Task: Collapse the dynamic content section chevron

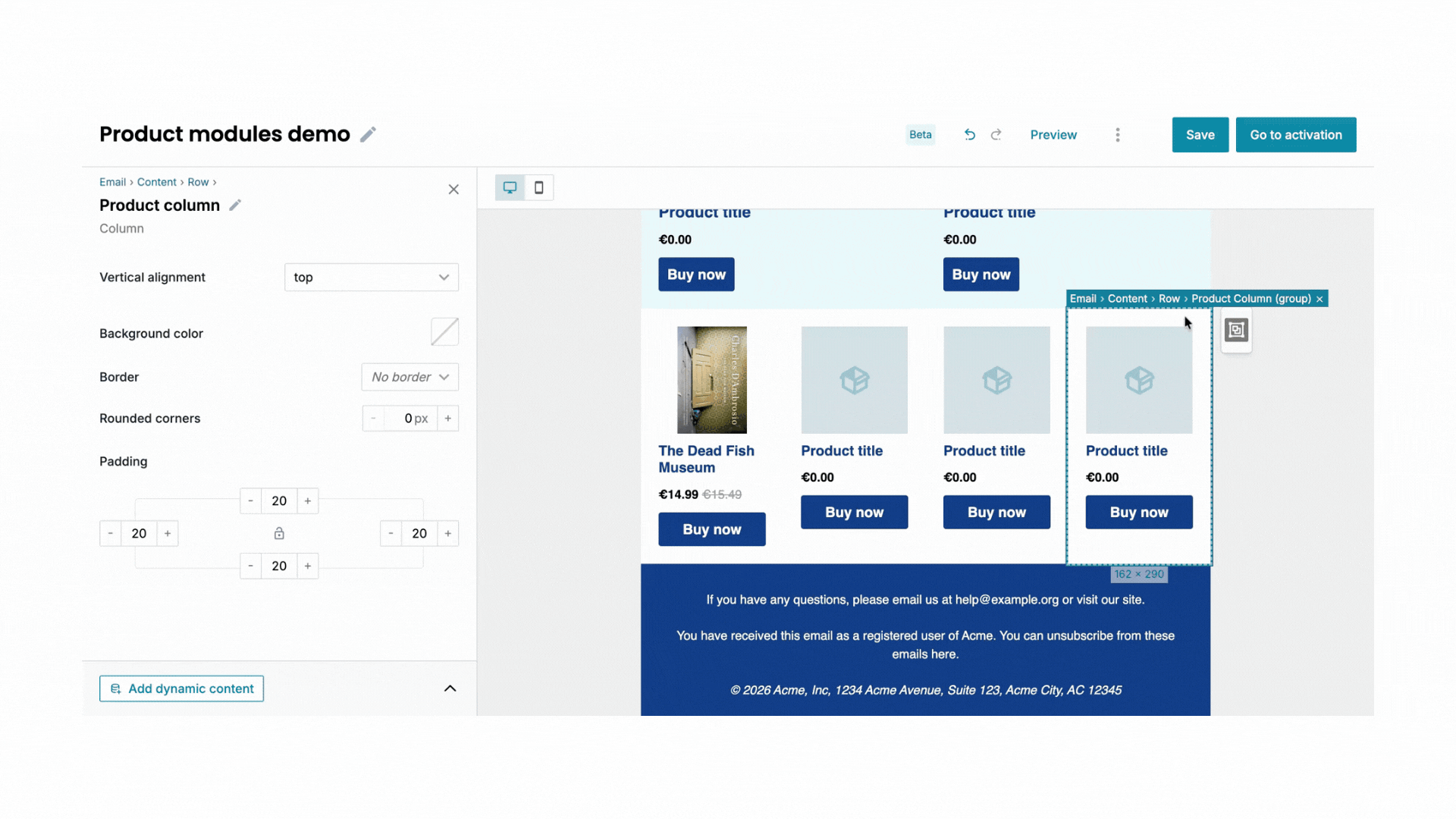Action: point(450,689)
